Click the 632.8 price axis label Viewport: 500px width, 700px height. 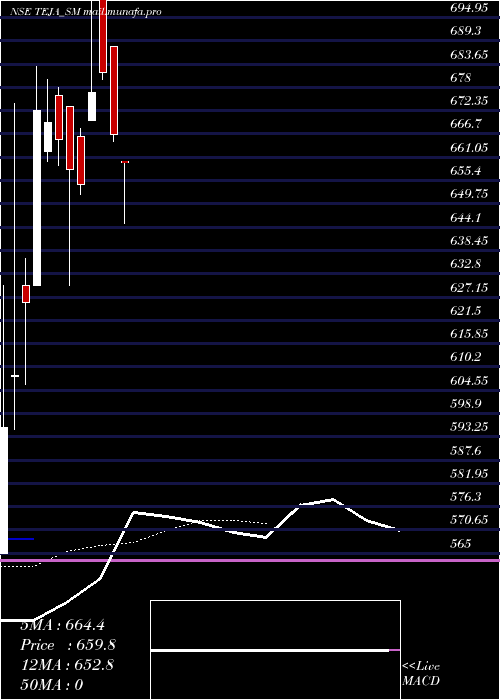[x=465, y=264]
